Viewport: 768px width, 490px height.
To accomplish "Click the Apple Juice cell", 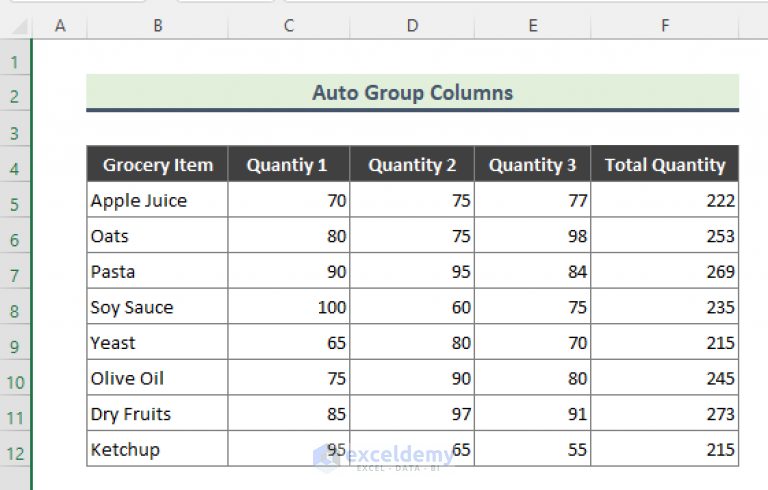I will tap(158, 200).
